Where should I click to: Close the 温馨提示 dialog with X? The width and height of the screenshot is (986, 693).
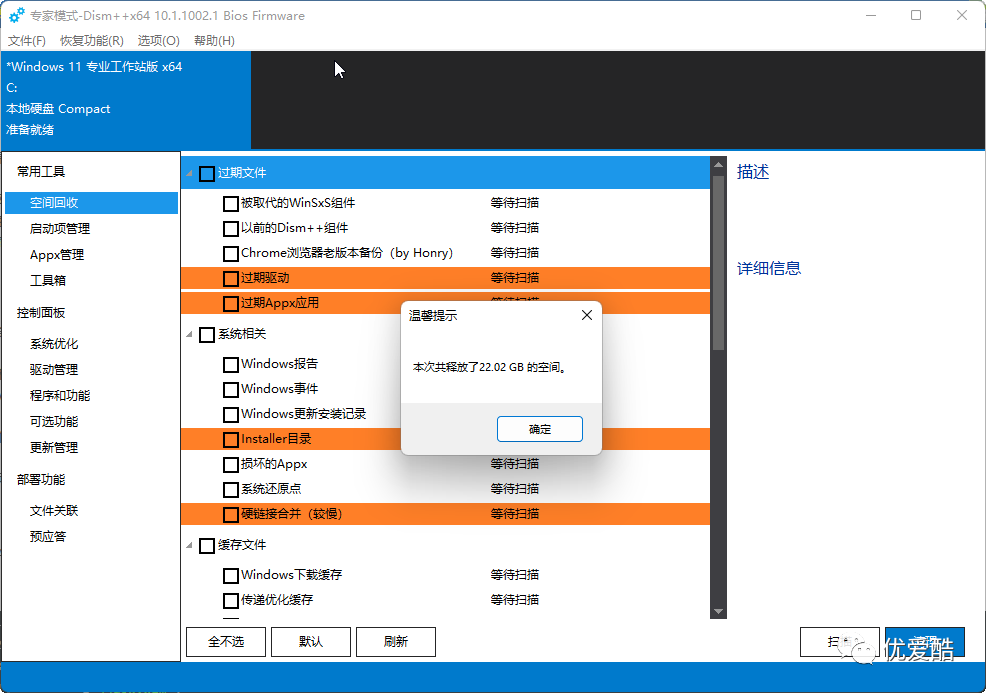click(x=587, y=315)
